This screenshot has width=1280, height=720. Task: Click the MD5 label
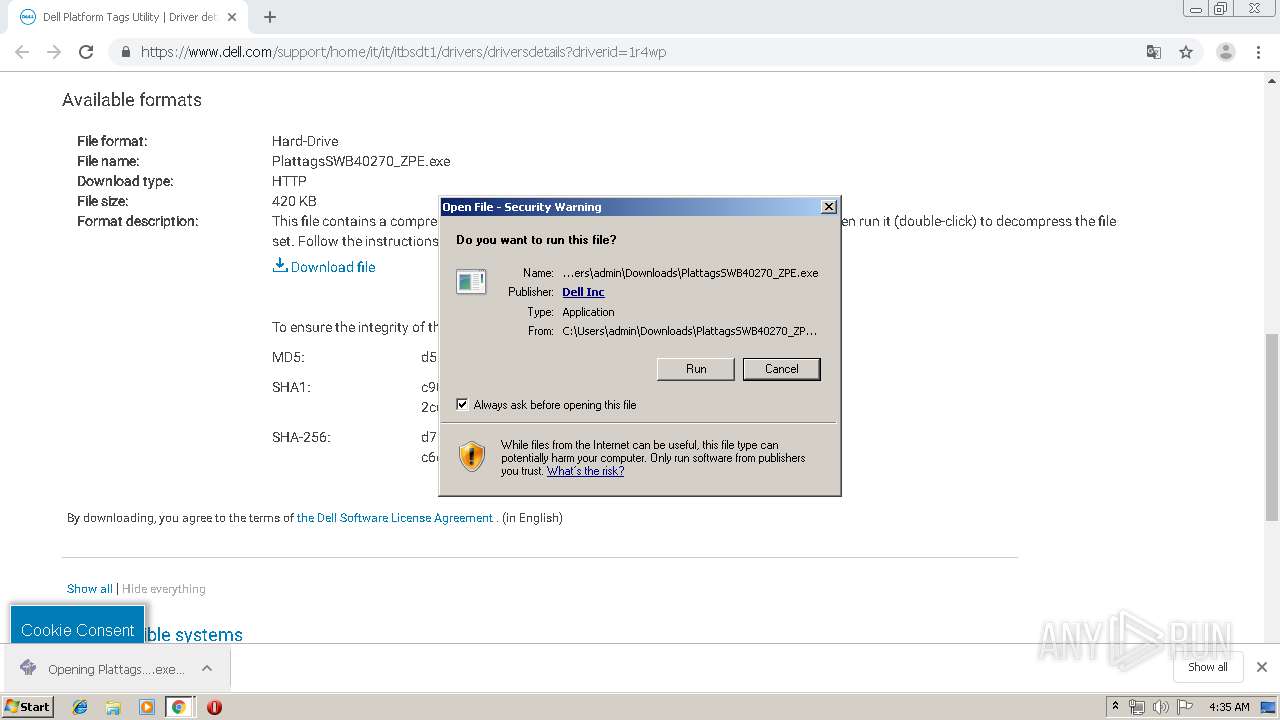[288, 357]
